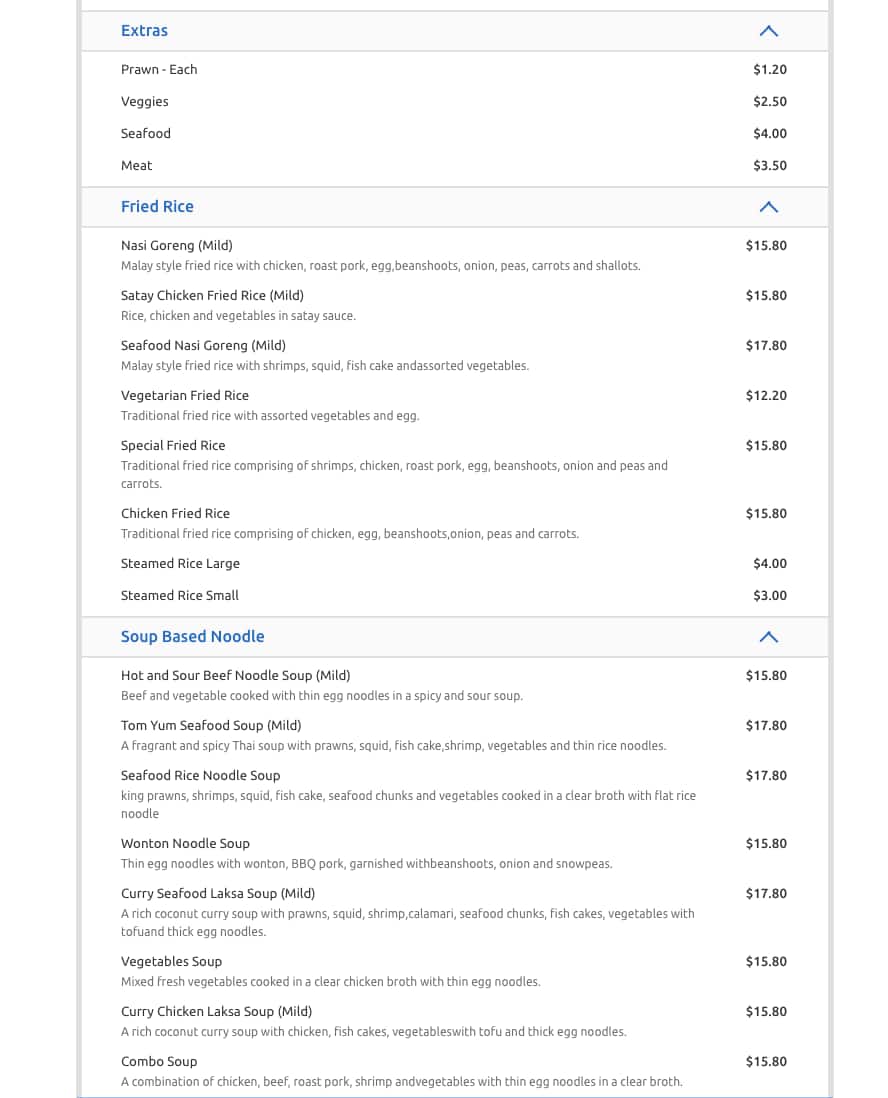Viewport: 888px width, 1098px height.
Task: Collapse the Soup Based Noodle section chevron
Action: [x=767, y=636]
